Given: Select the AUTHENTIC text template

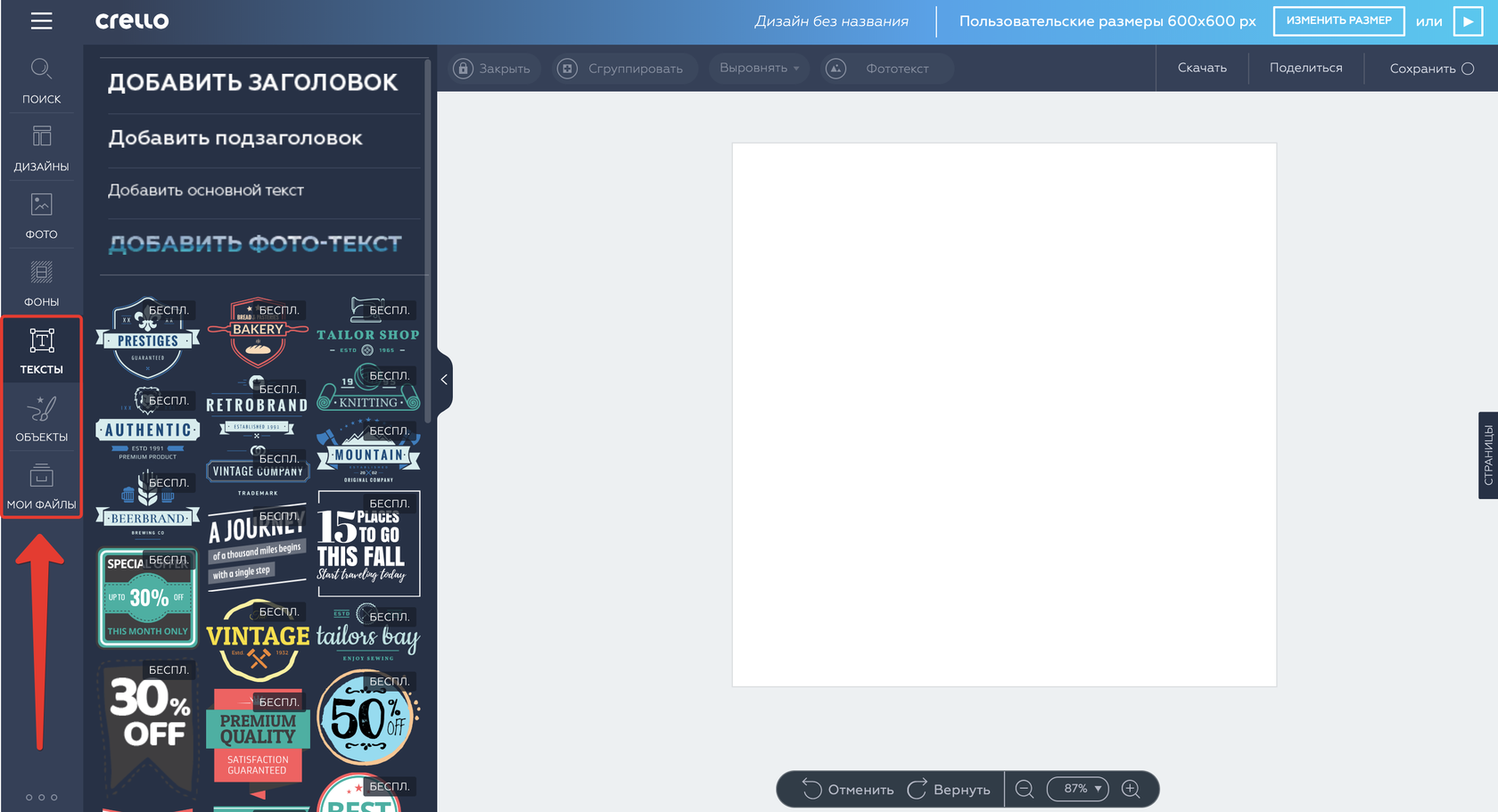Looking at the screenshot, I should pyautogui.click(x=148, y=424).
